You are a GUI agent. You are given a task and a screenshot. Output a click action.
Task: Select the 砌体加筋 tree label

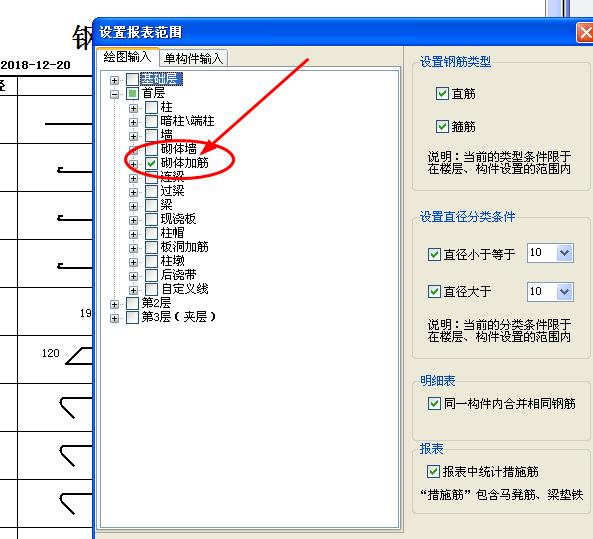click(x=185, y=163)
